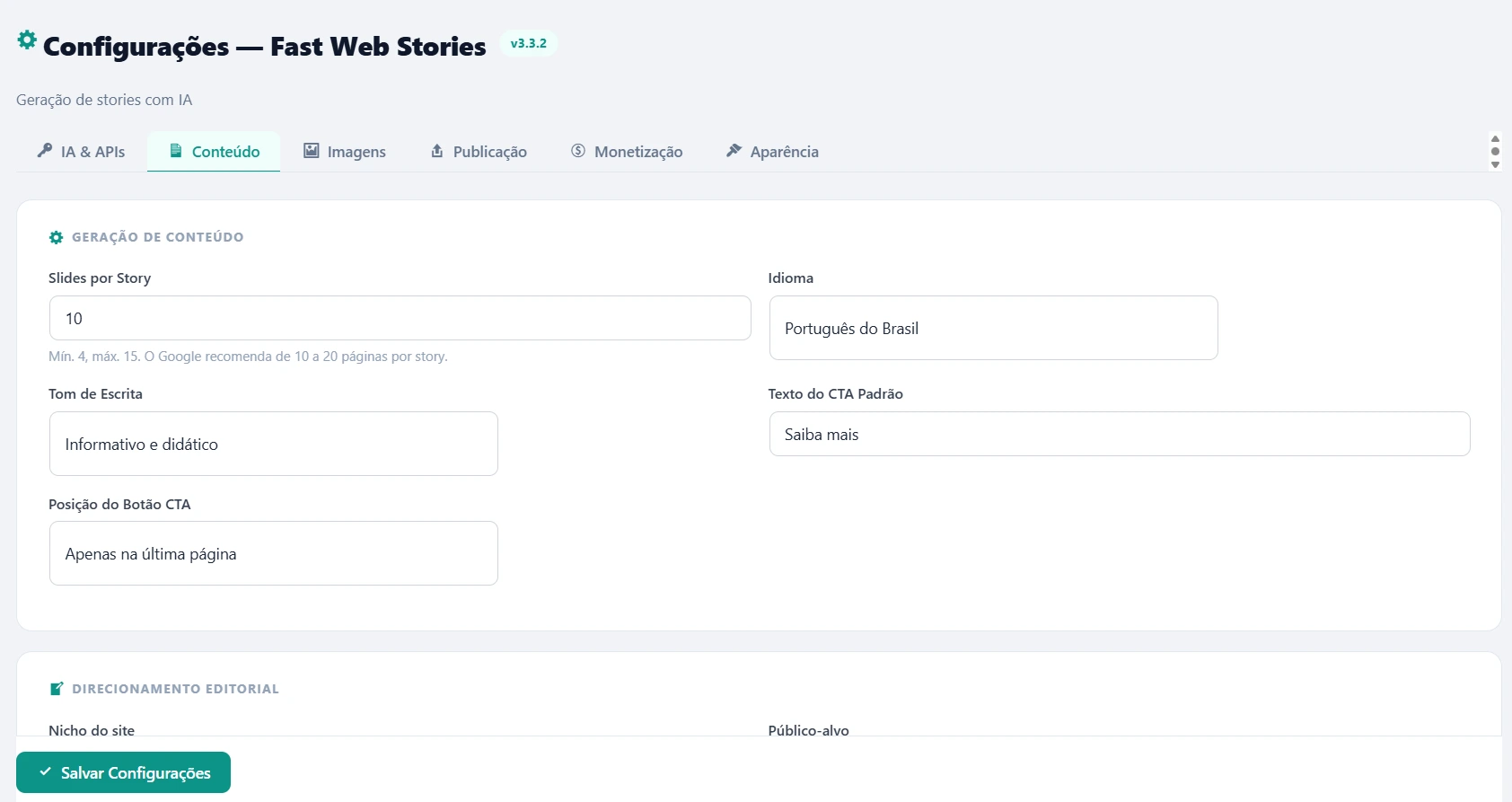This screenshot has height=802, width=1512.
Task: Click the document icon on Conteúdo tab
Action: pyautogui.click(x=176, y=150)
